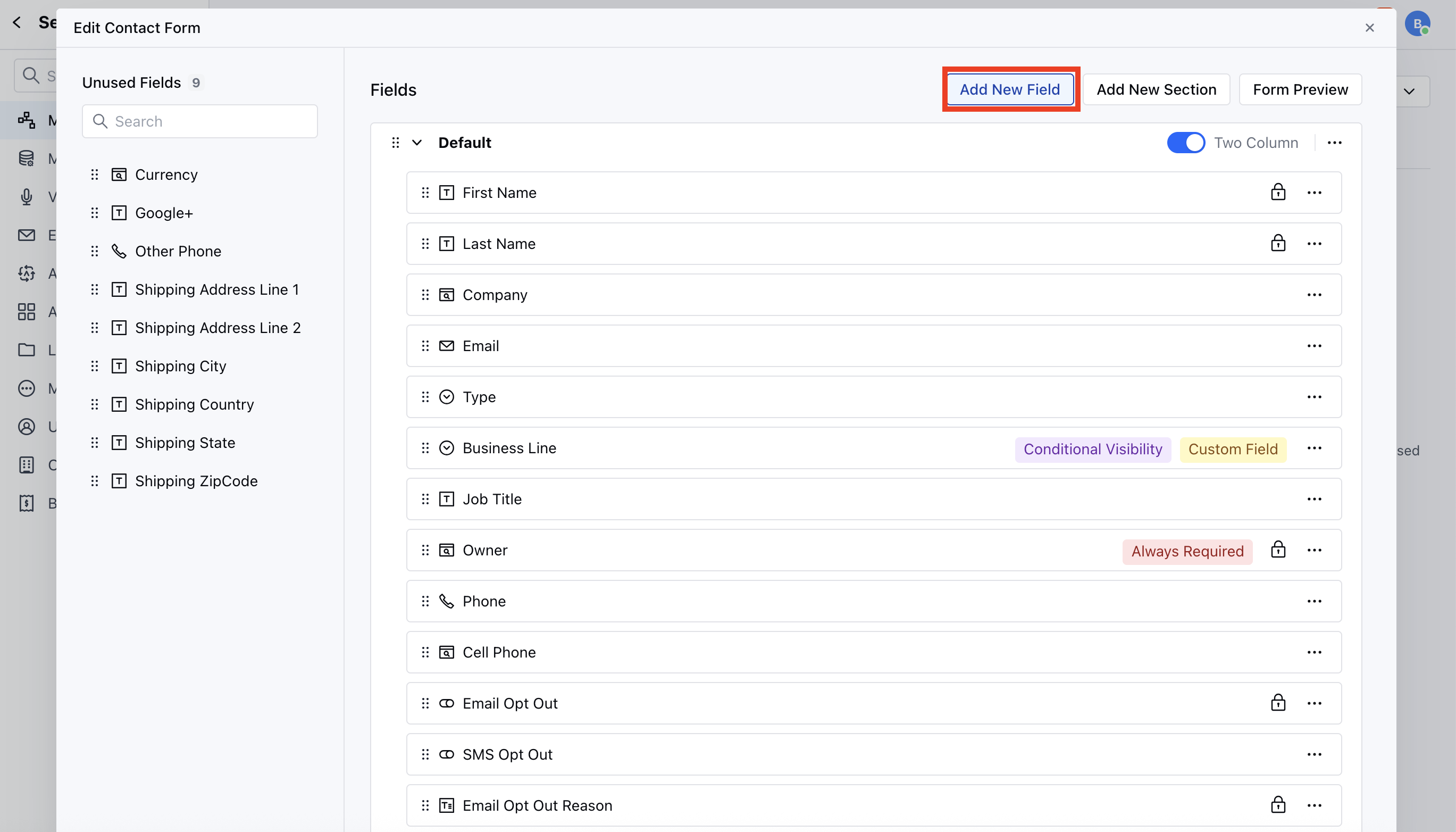1456x832 pixels.
Task: Open the three-dot menu on Business Line field
Action: coord(1316,448)
